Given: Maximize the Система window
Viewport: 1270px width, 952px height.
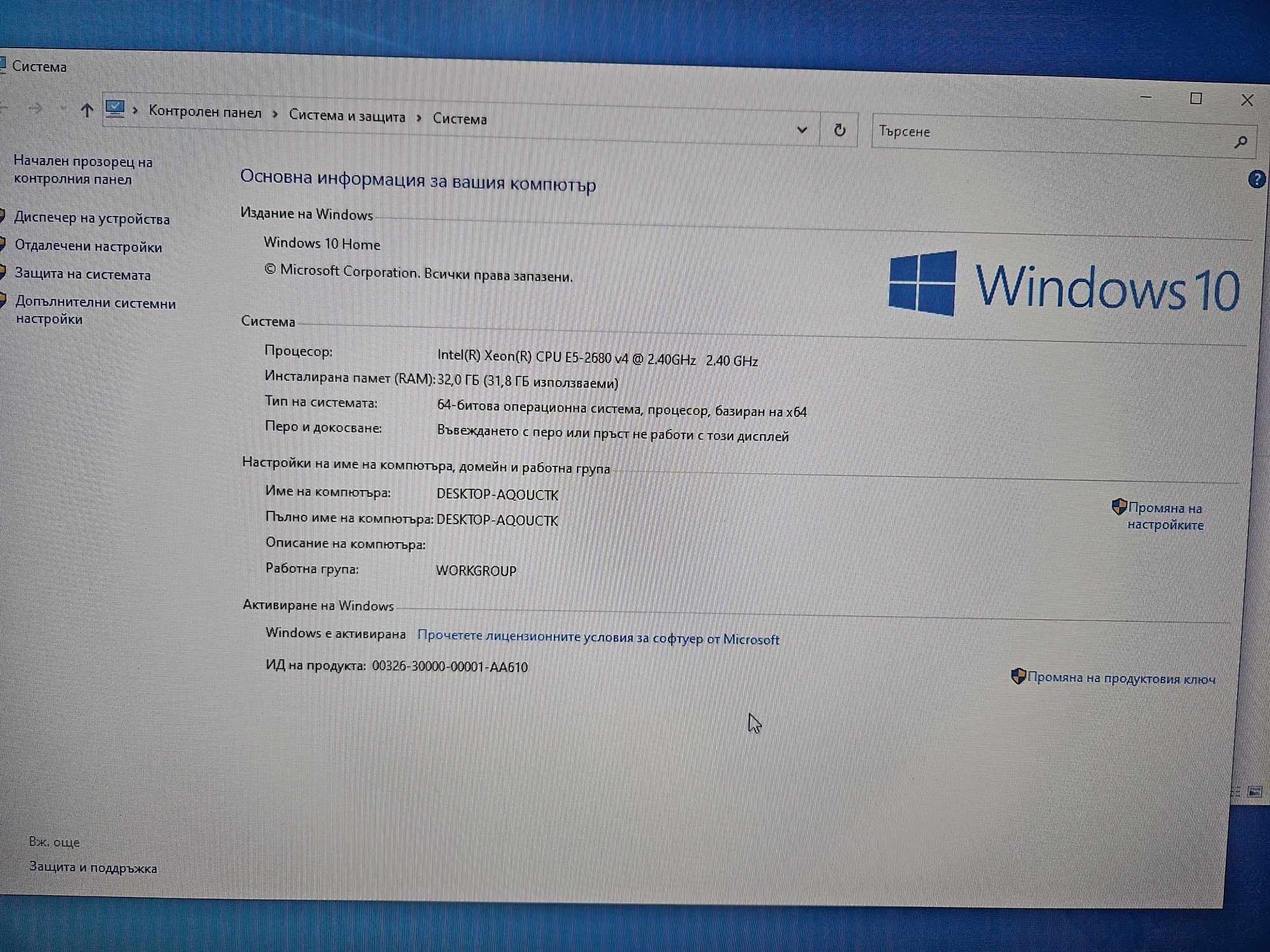Looking at the screenshot, I should tap(1196, 98).
